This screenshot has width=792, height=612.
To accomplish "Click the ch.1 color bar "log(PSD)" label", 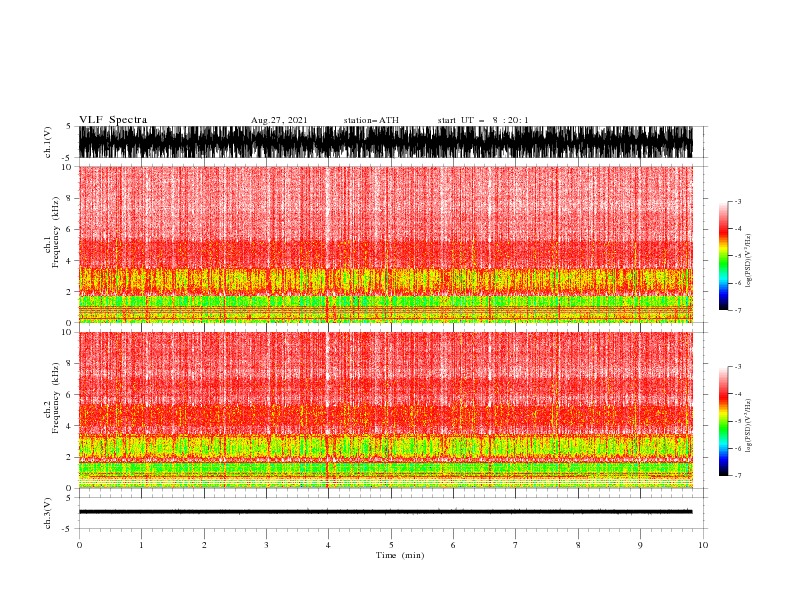I will pyautogui.click(x=749, y=261).
